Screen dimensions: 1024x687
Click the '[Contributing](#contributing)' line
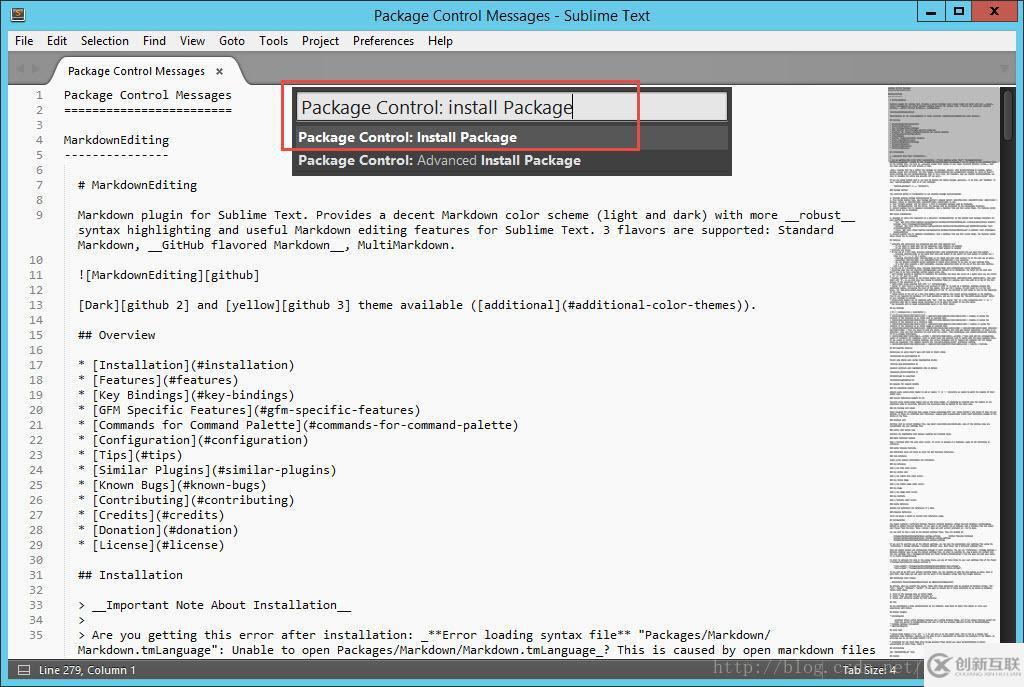(186, 500)
